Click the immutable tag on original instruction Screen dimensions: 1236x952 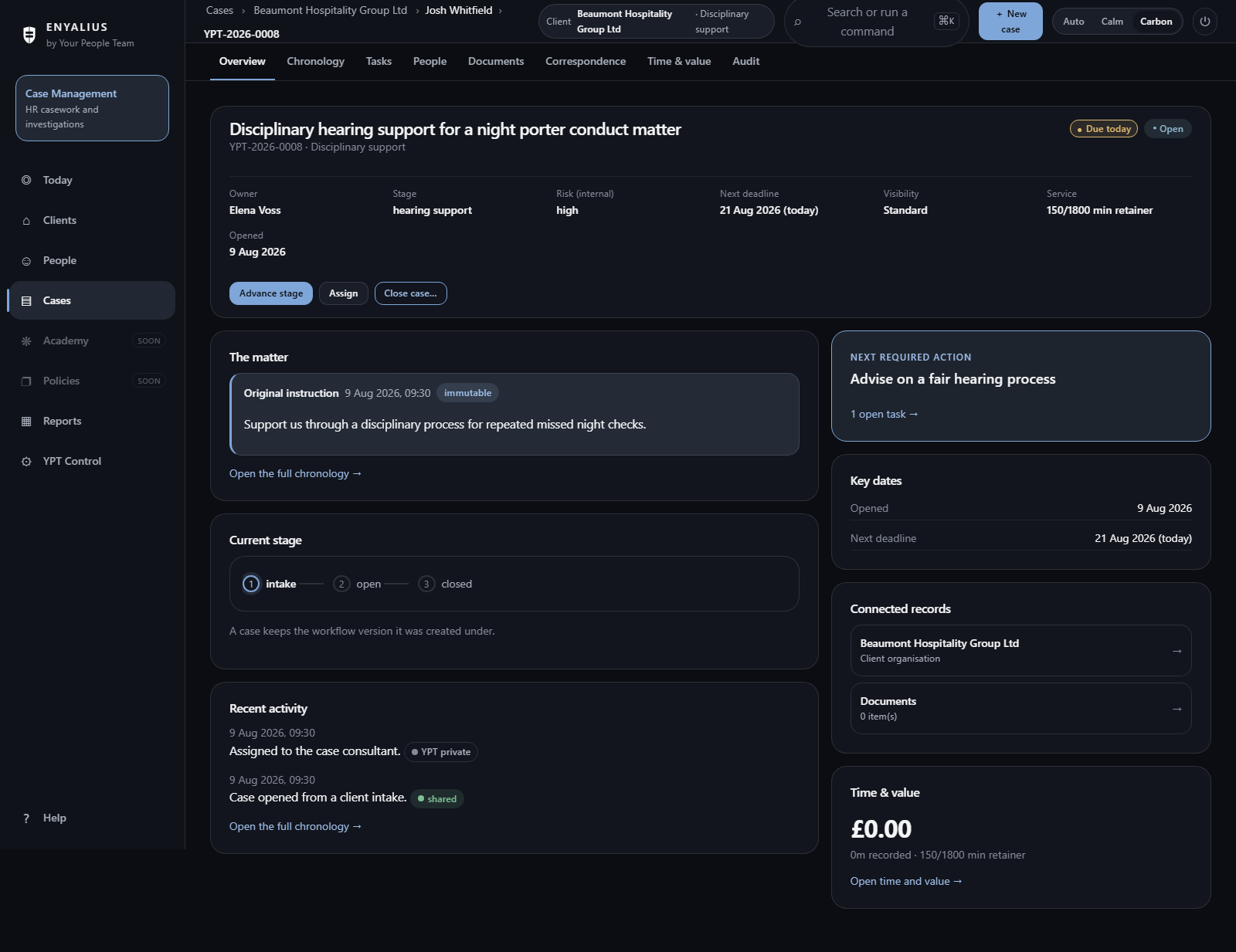467,393
